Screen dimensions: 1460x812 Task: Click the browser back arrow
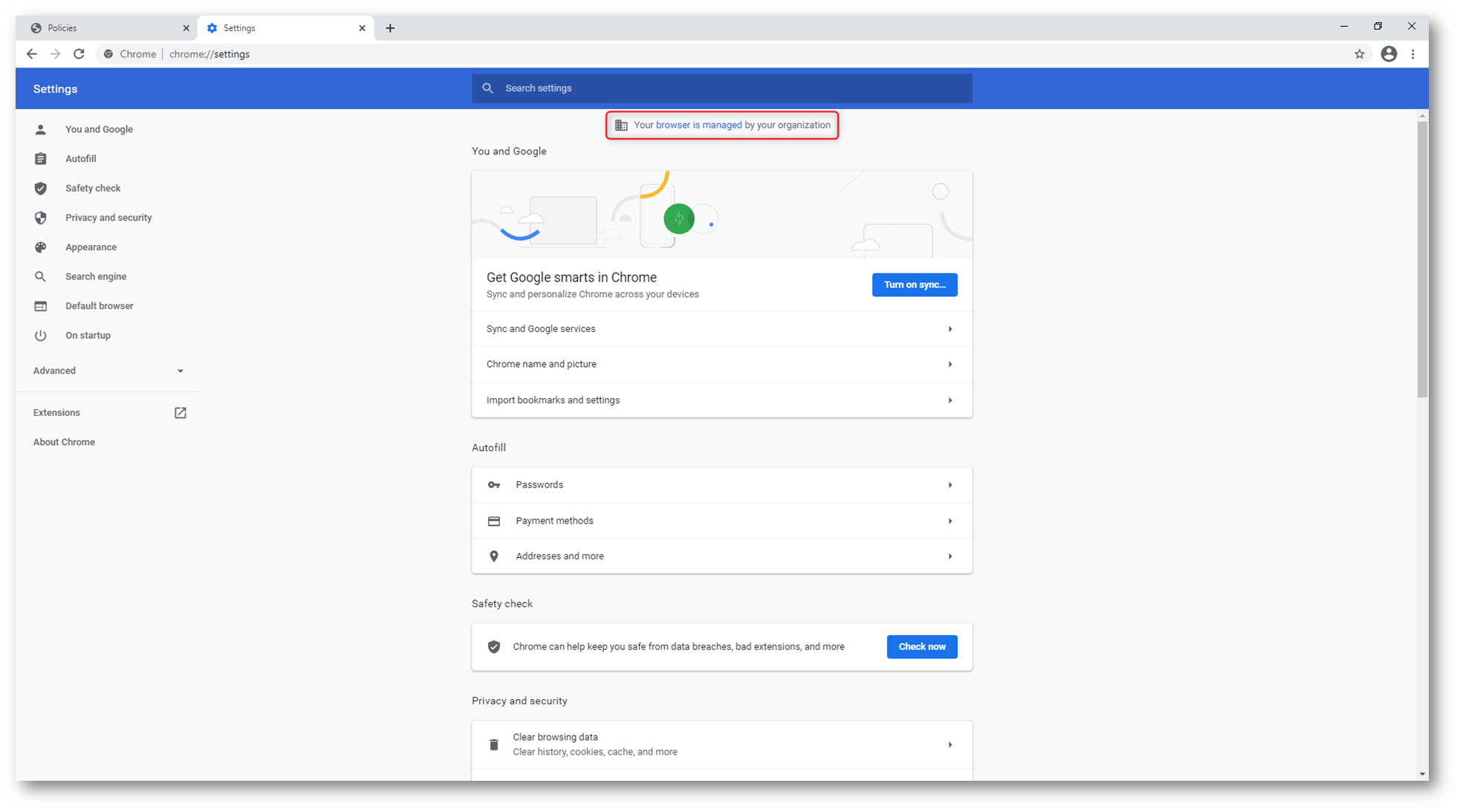31,53
